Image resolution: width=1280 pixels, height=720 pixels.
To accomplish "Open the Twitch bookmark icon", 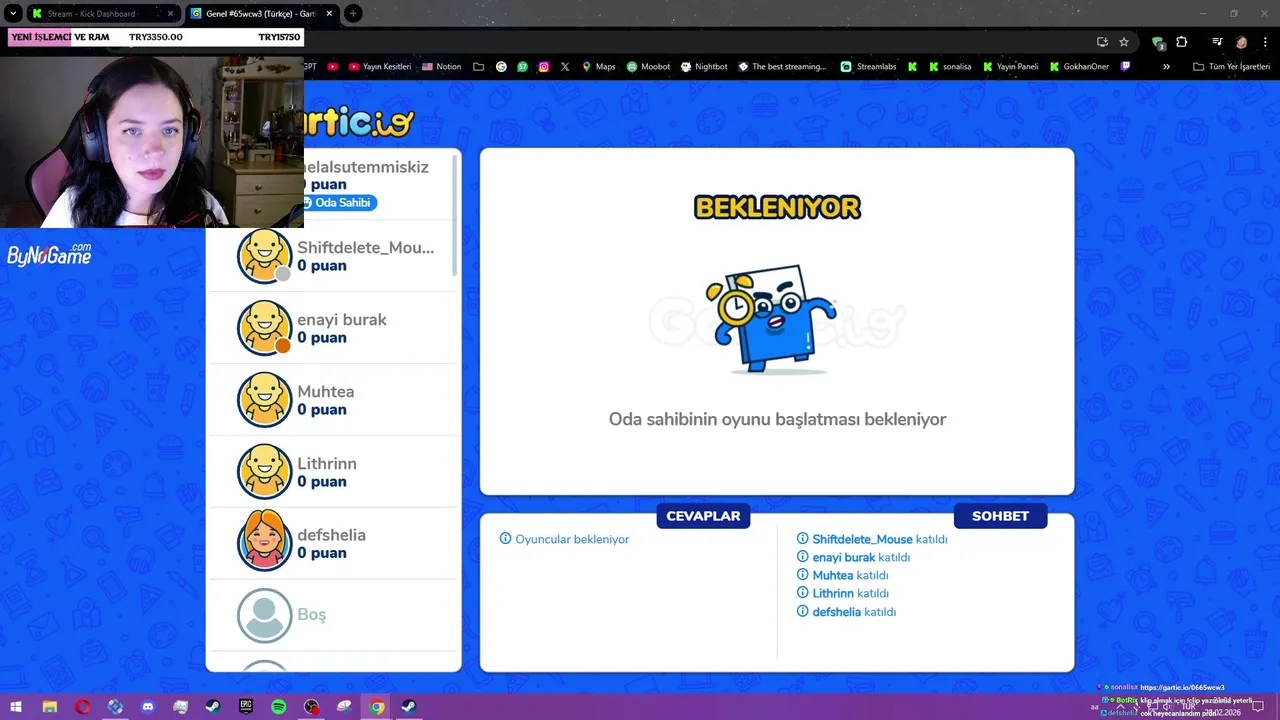I will 1126,67.
